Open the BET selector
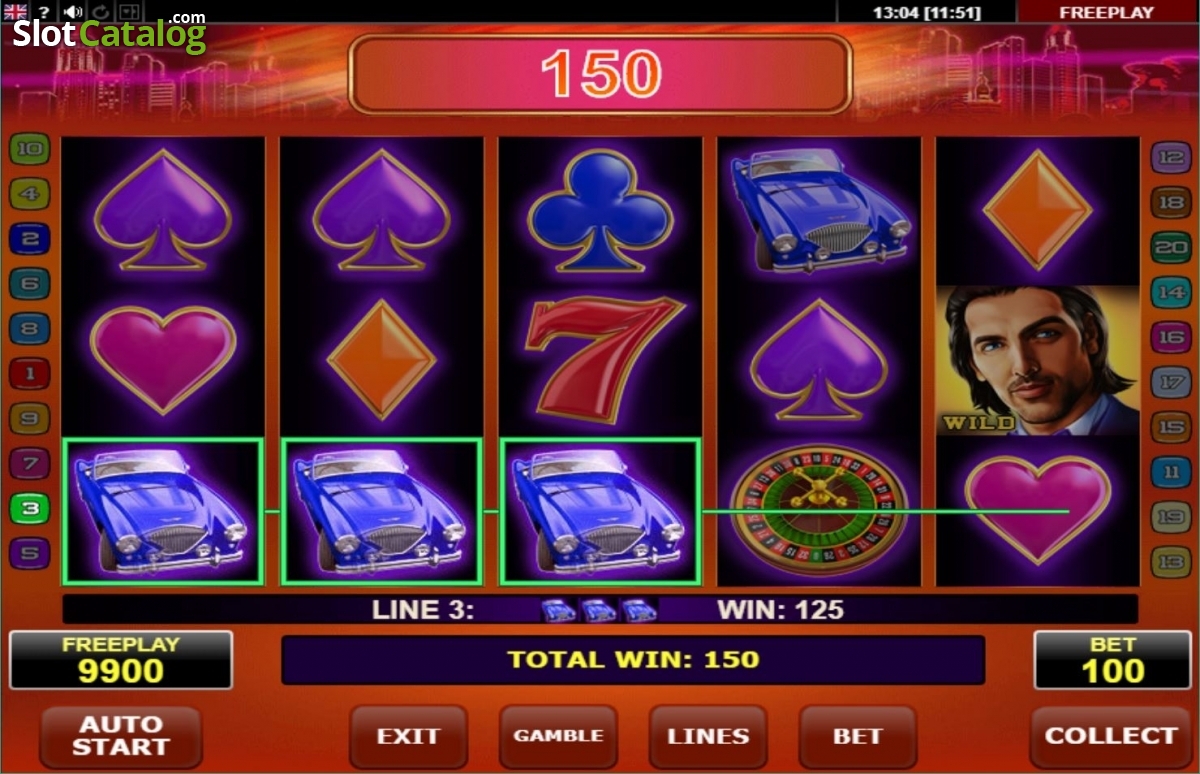The image size is (1200, 774). (x=858, y=737)
